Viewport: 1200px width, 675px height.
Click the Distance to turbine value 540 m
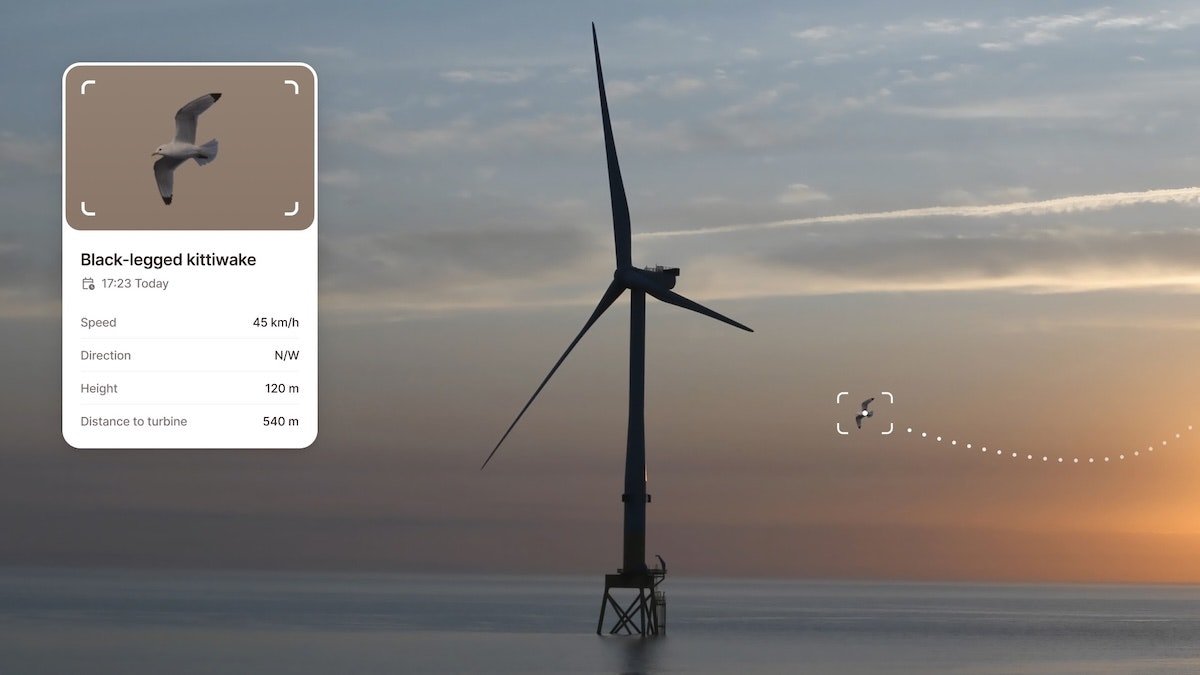[283, 421]
